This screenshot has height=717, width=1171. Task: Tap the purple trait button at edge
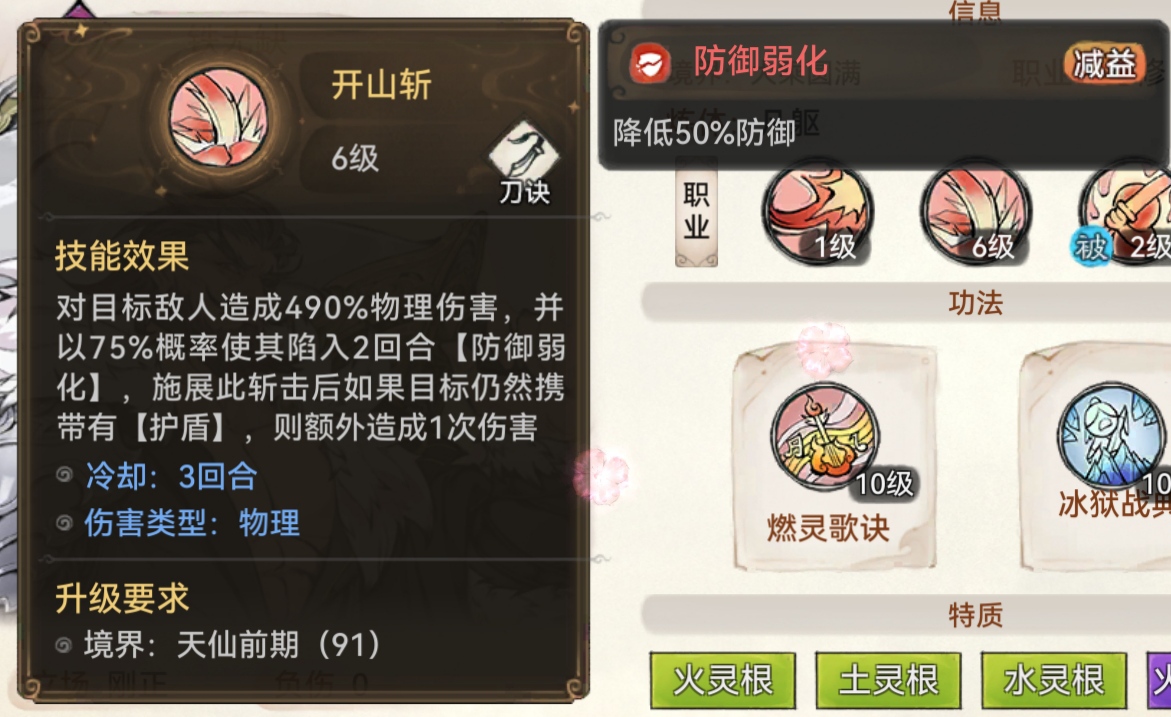click(1159, 680)
